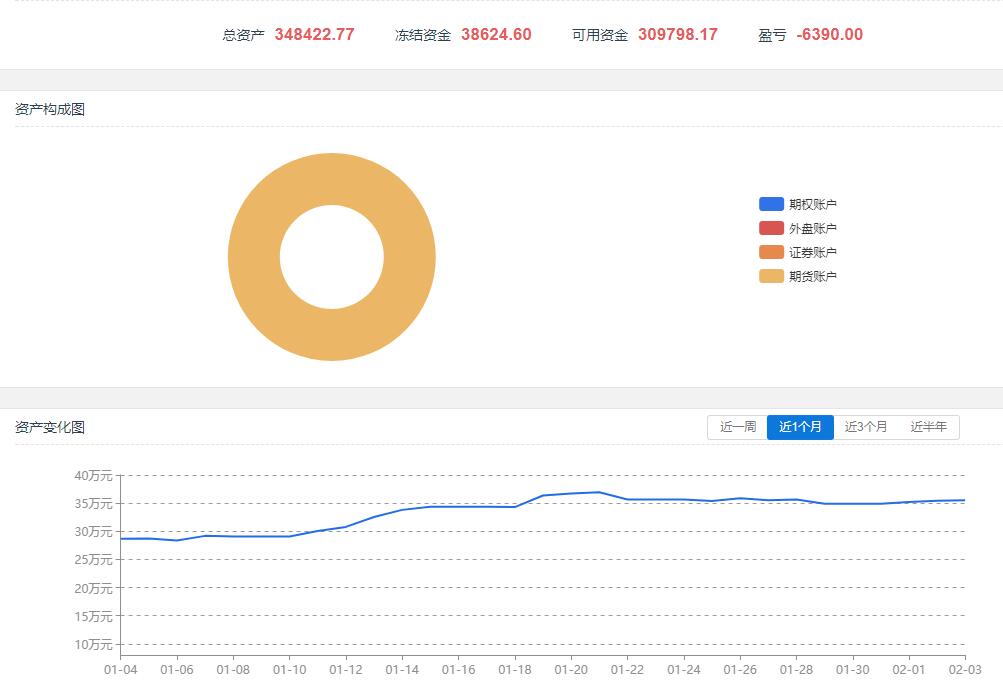
Task: Click the 总资产 value 348422.77
Action: (x=314, y=35)
